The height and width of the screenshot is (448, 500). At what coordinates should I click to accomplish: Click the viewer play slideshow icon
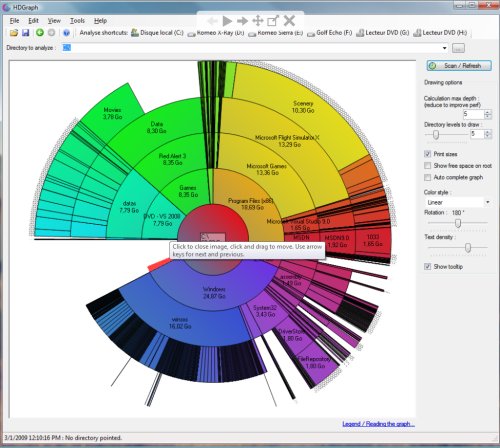tap(227, 21)
